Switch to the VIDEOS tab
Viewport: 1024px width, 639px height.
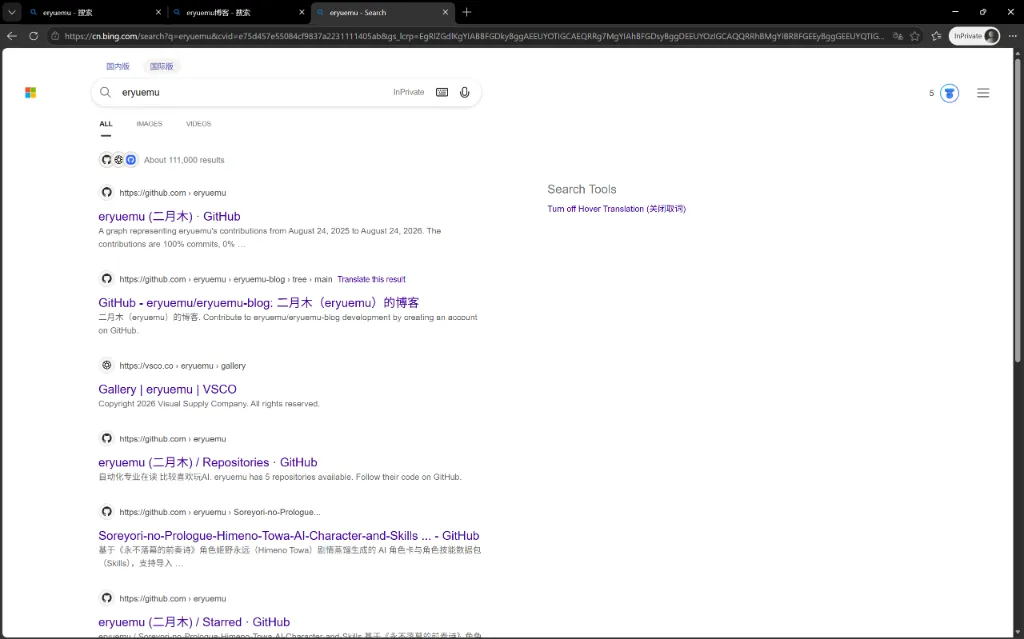tap(199, 123)
